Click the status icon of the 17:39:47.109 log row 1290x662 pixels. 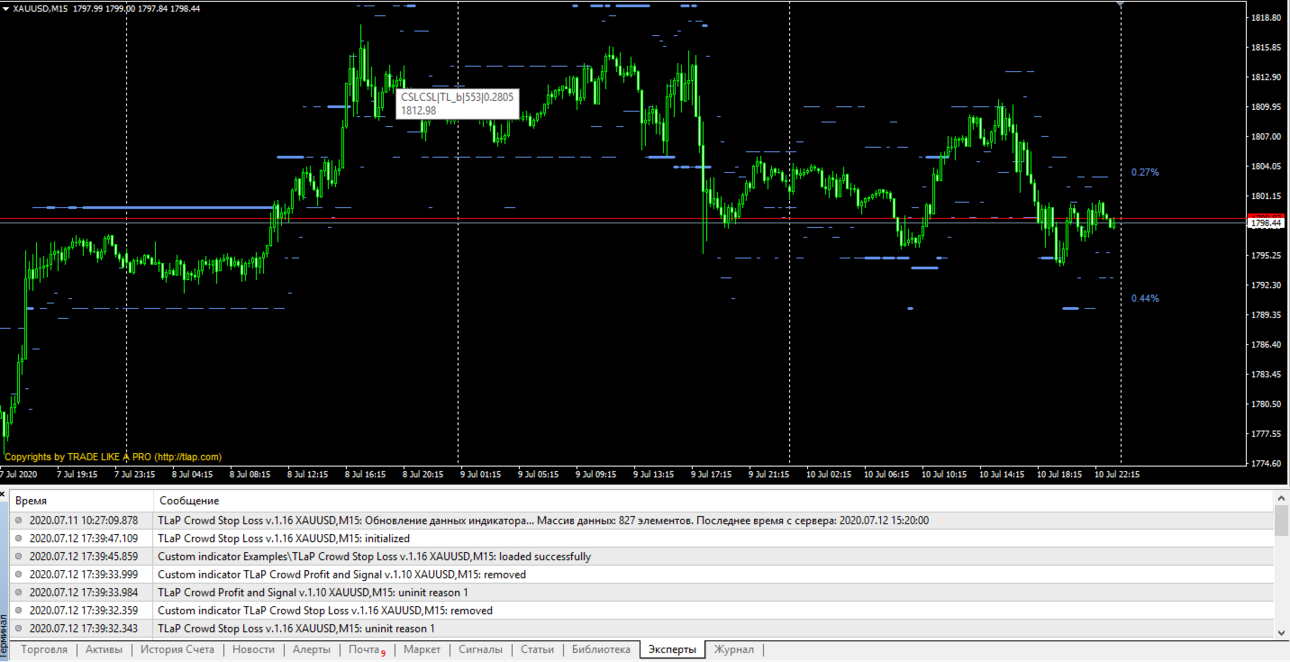[x=18, y=538]
